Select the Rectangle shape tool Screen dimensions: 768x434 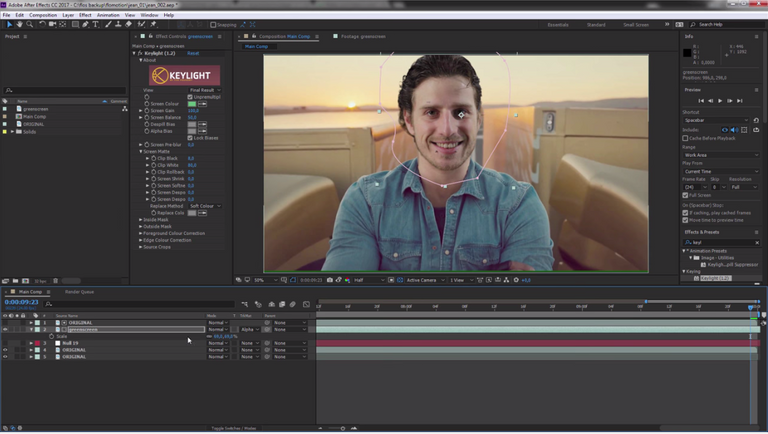point(75,24)
